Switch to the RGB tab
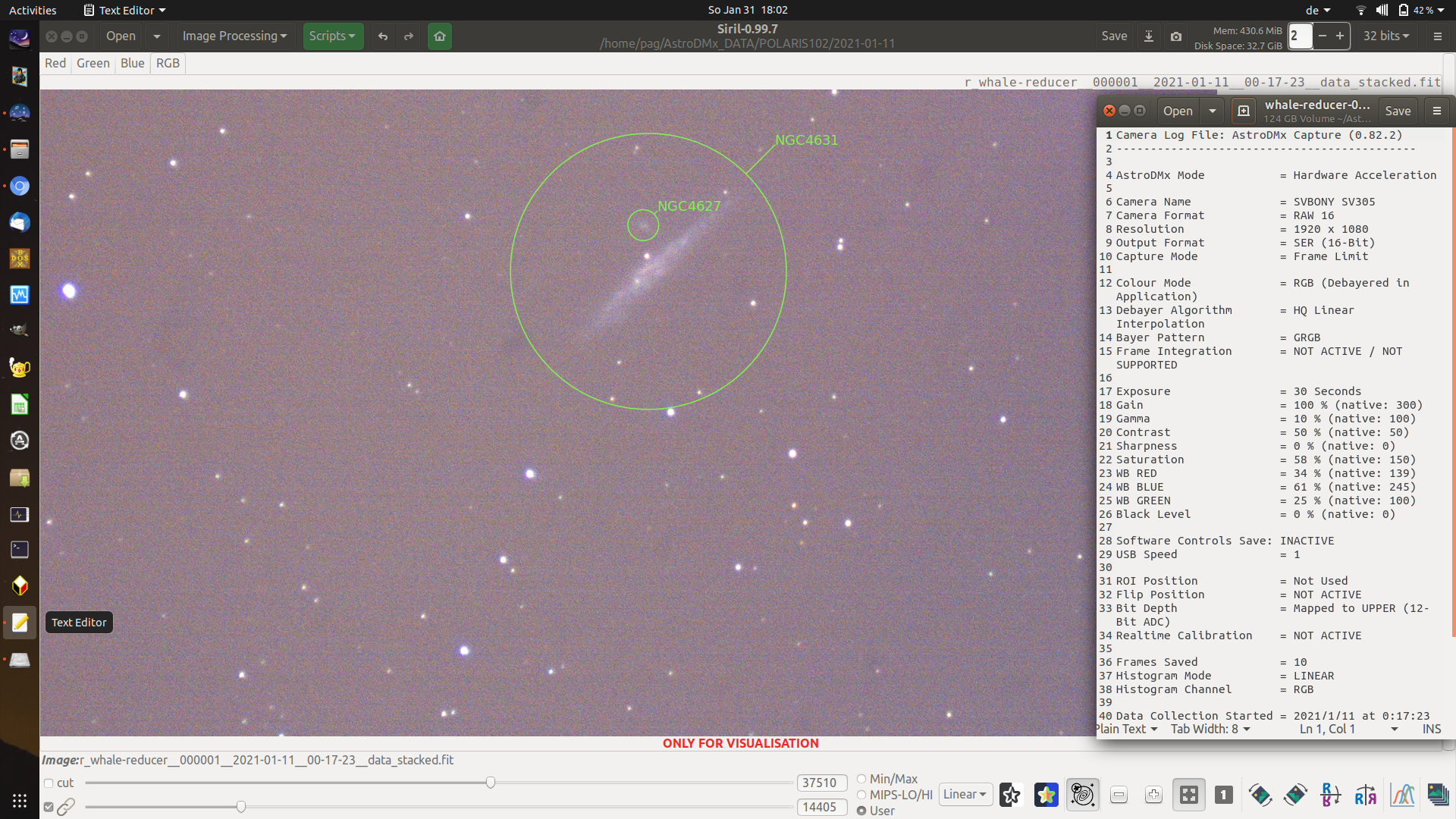The image size is (1456, 819). [x=168, y=64]
